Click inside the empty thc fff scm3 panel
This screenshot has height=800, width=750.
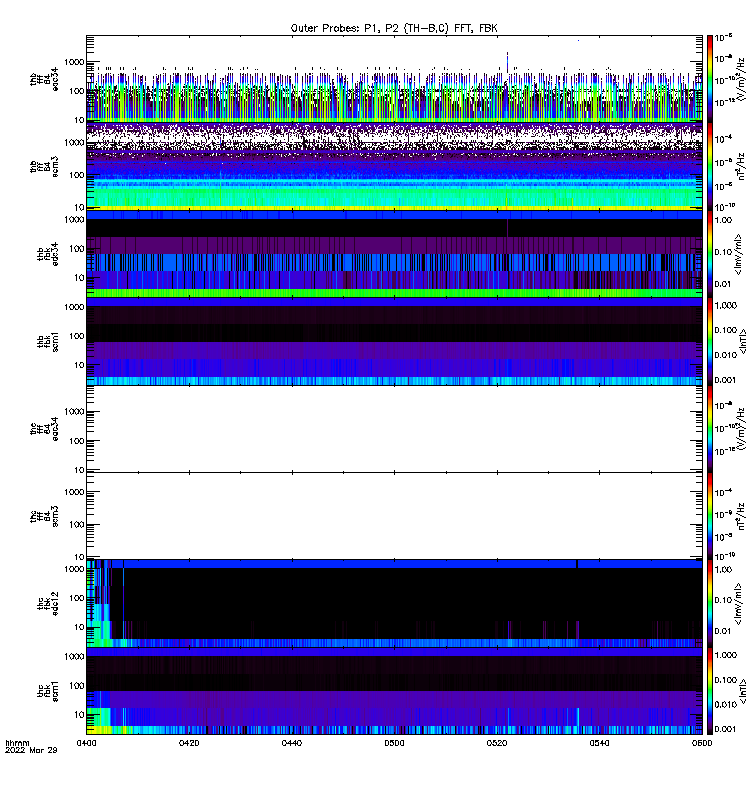pos(394,516)
